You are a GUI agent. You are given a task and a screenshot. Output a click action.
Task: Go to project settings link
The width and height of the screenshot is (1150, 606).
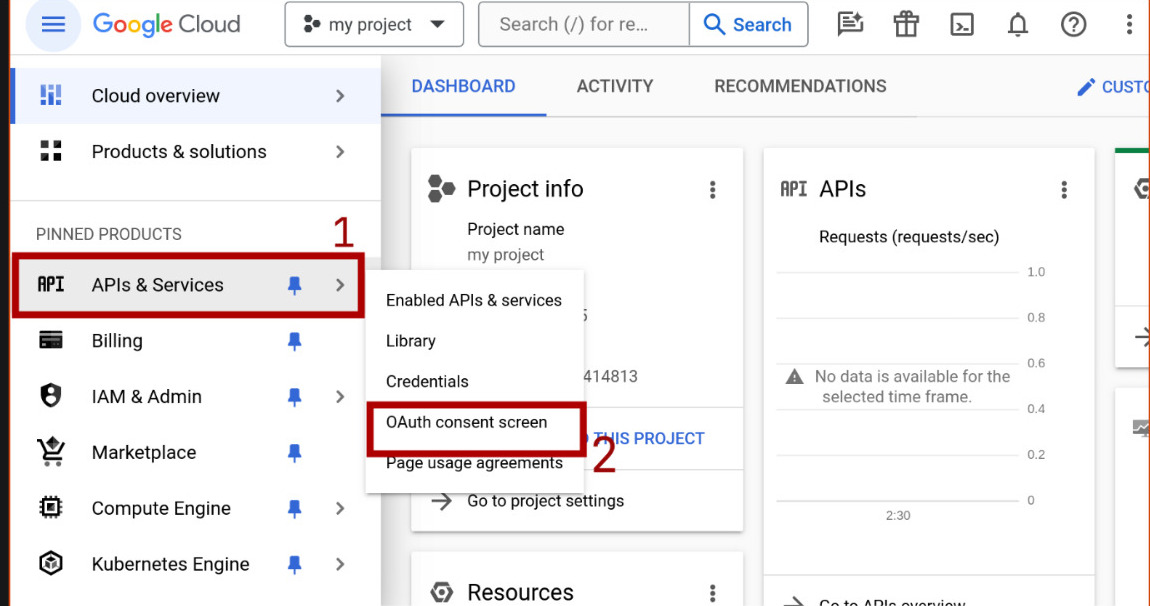(545, 501)
